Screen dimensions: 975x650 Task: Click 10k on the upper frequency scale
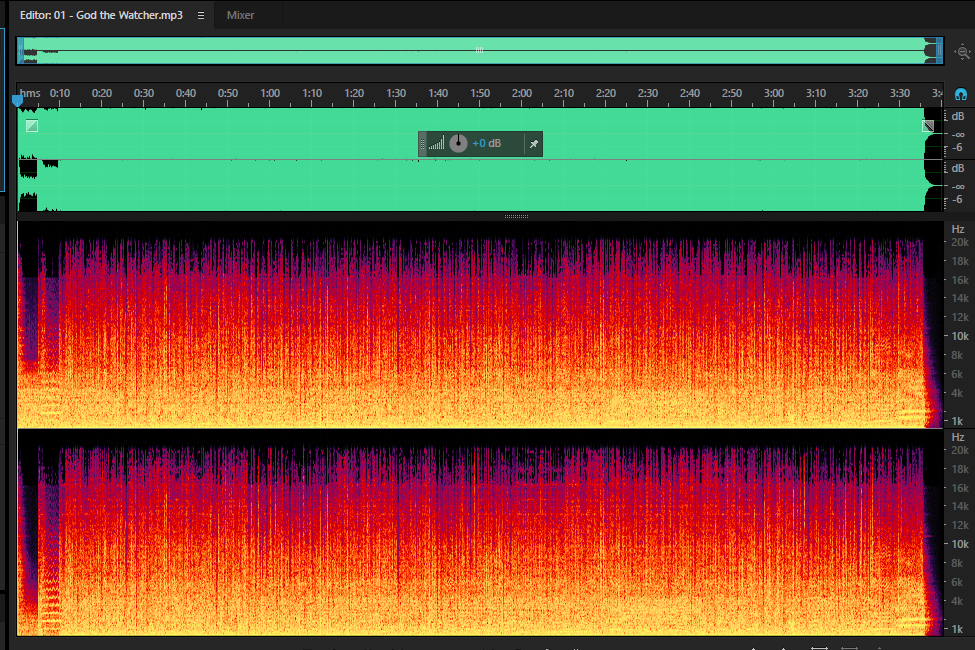(x=959, y=336)
